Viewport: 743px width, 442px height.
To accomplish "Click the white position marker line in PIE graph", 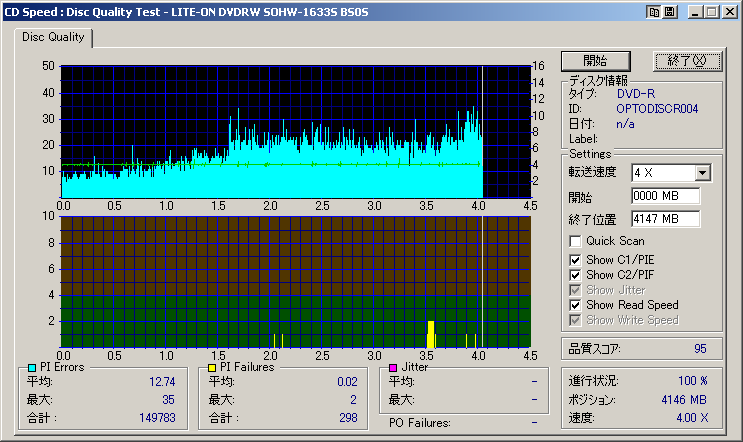I will coord(482,132).
